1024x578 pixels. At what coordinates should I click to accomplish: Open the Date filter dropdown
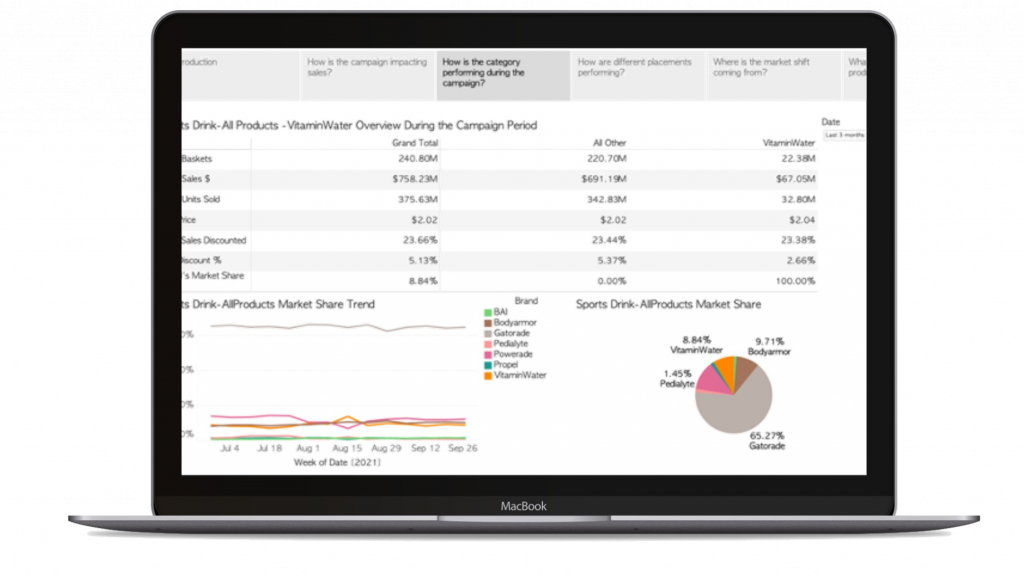tap(844, 135)
